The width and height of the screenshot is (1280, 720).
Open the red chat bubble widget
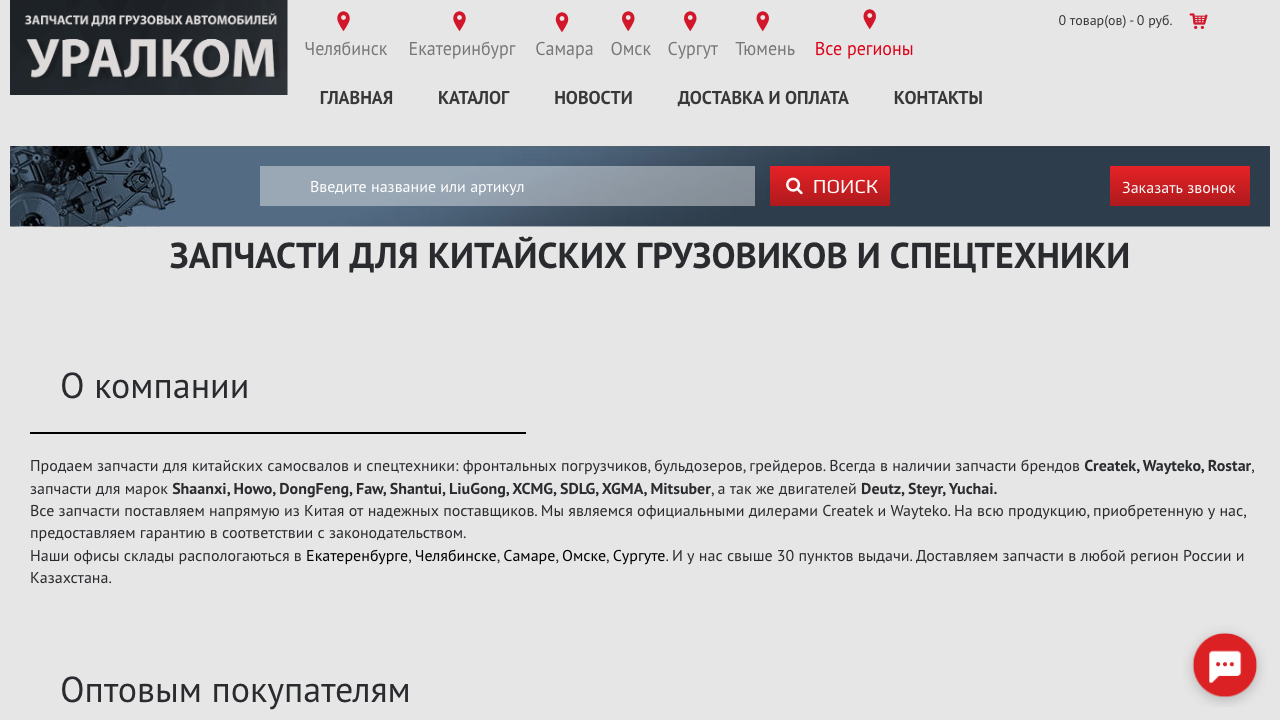(1225, 665)
